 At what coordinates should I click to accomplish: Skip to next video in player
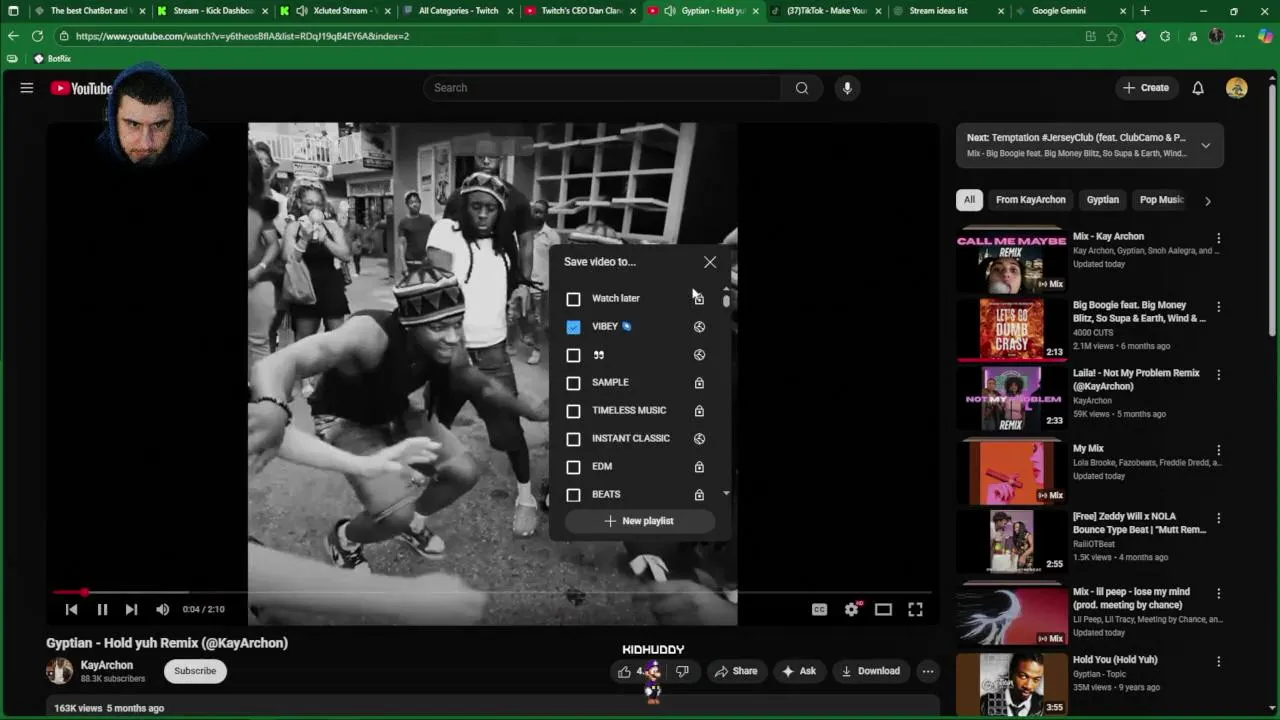tap(131, 609)
